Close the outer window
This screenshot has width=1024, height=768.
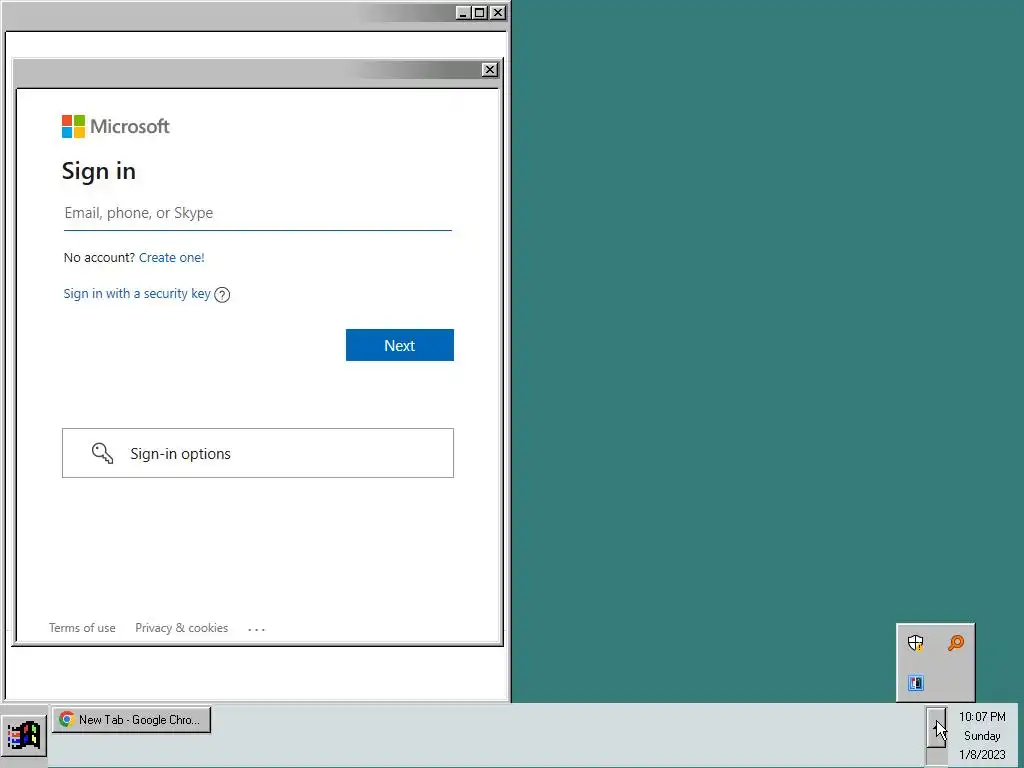tap(498, 12)
